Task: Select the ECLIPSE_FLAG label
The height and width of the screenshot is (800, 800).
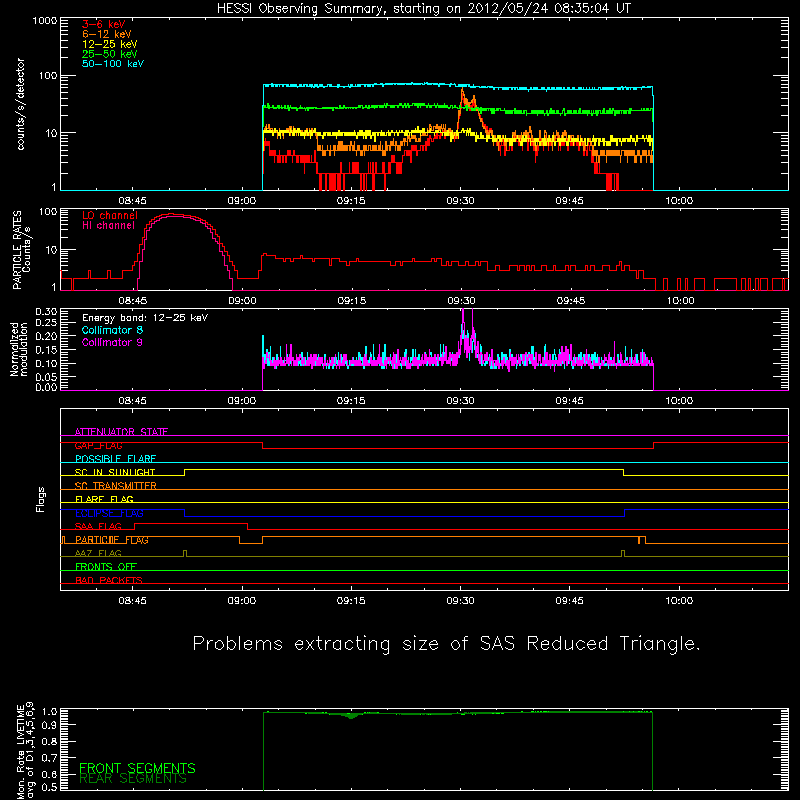Action: [x=109, y=513]
